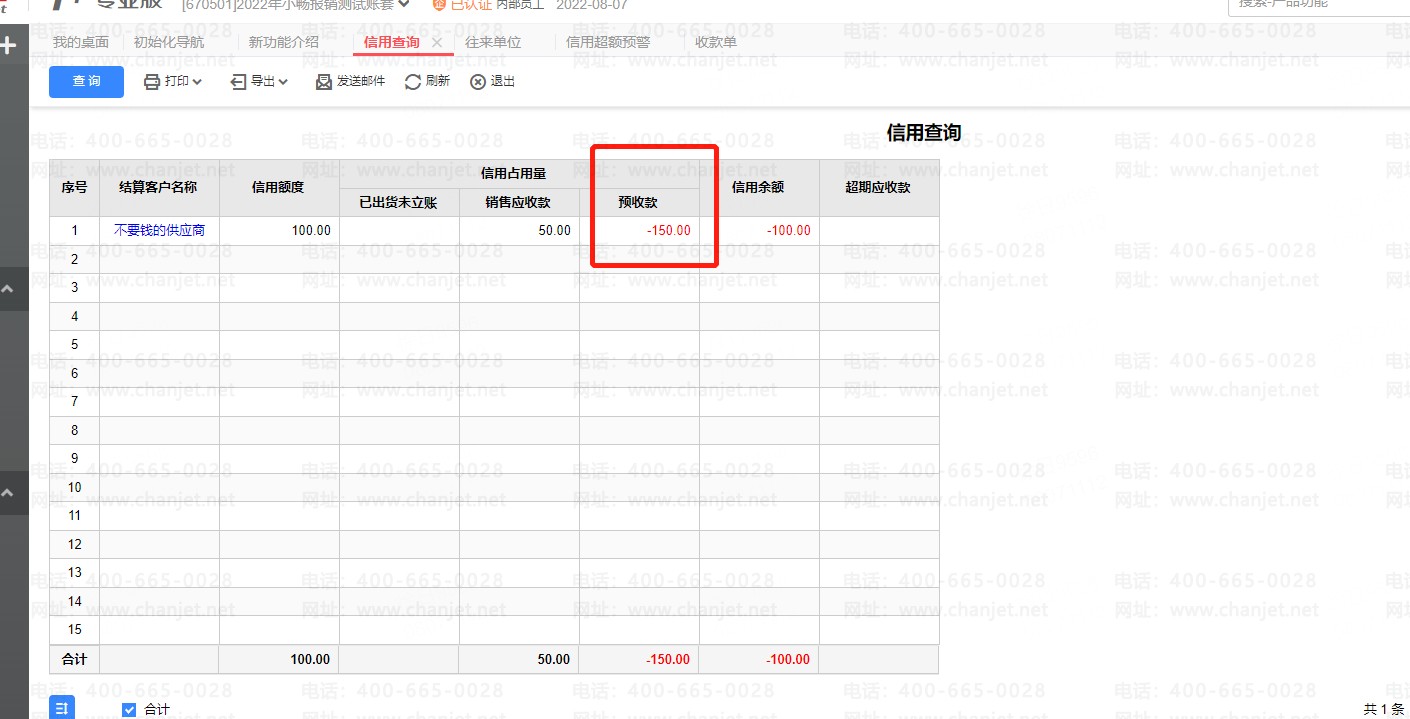
Task: Click the blue 查询 button
Action: [x=86, y=82]
